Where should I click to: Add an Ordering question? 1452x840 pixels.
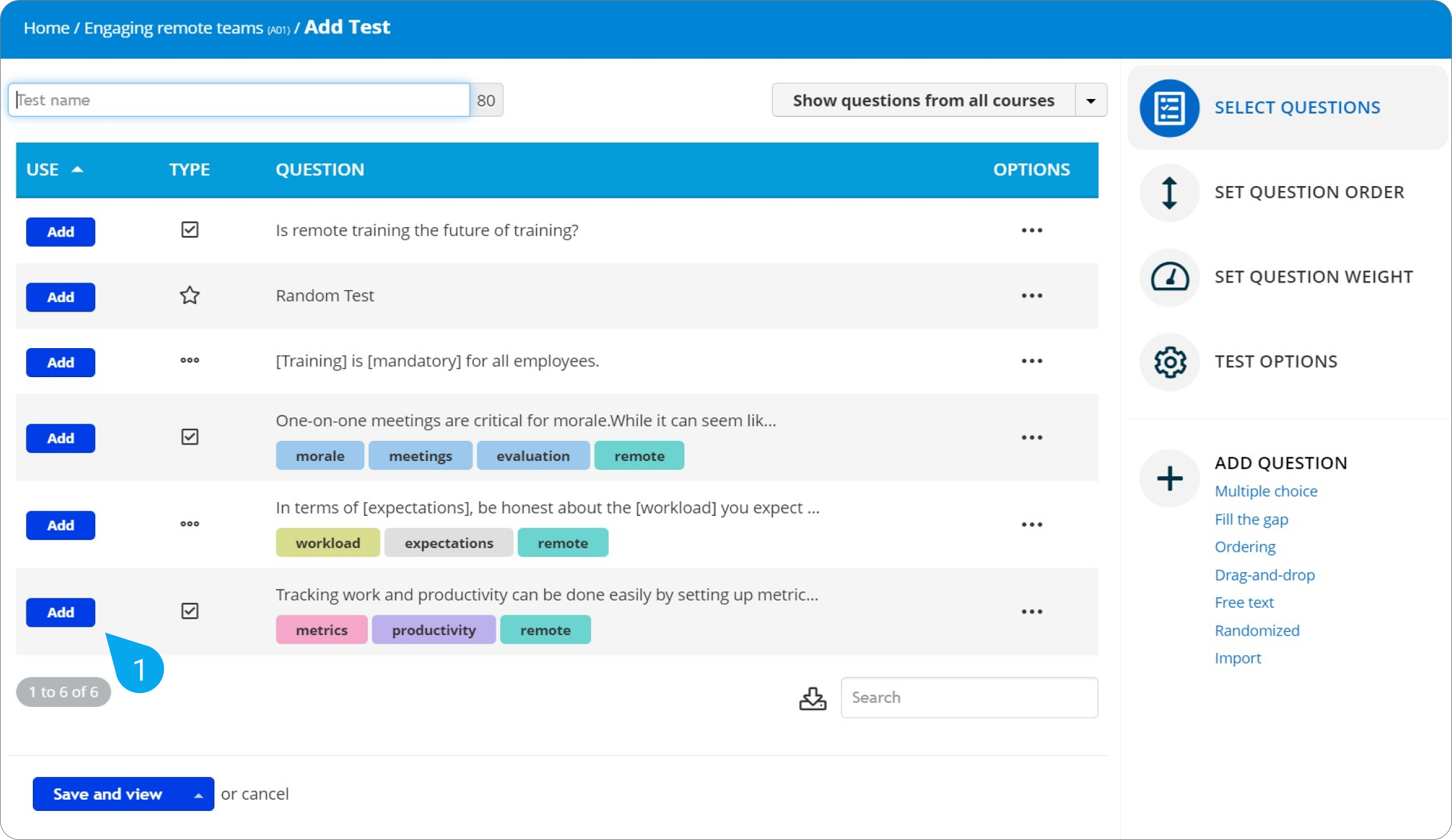pos(1245,547)
